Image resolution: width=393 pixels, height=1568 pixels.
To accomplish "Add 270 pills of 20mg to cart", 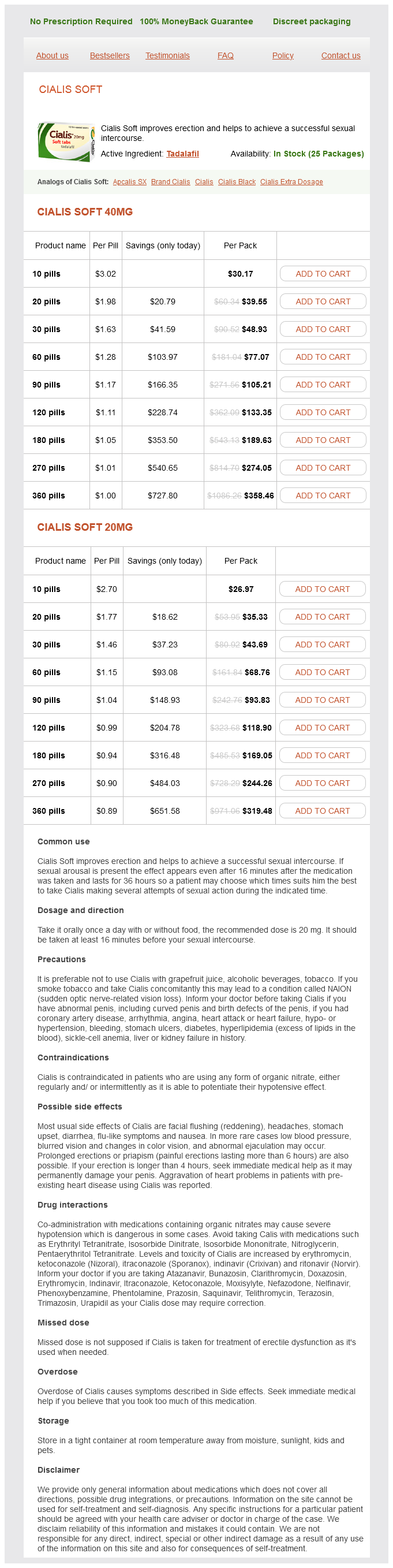I will pos(322,783).
